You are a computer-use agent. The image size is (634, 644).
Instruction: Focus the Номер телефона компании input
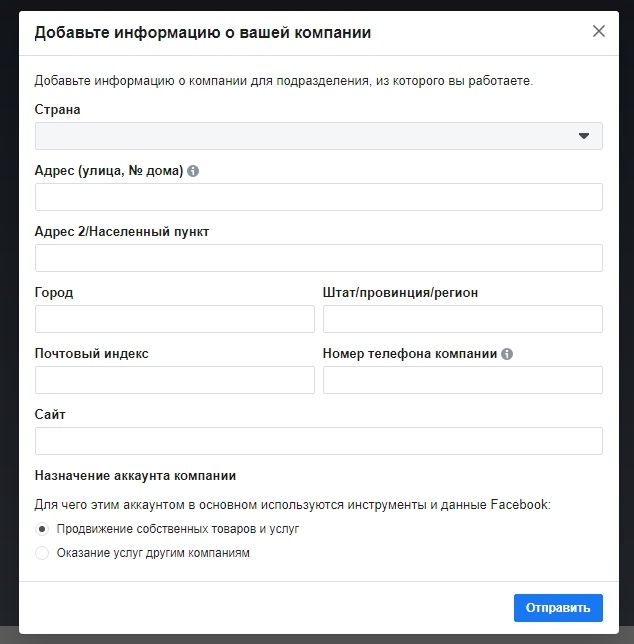463,380
